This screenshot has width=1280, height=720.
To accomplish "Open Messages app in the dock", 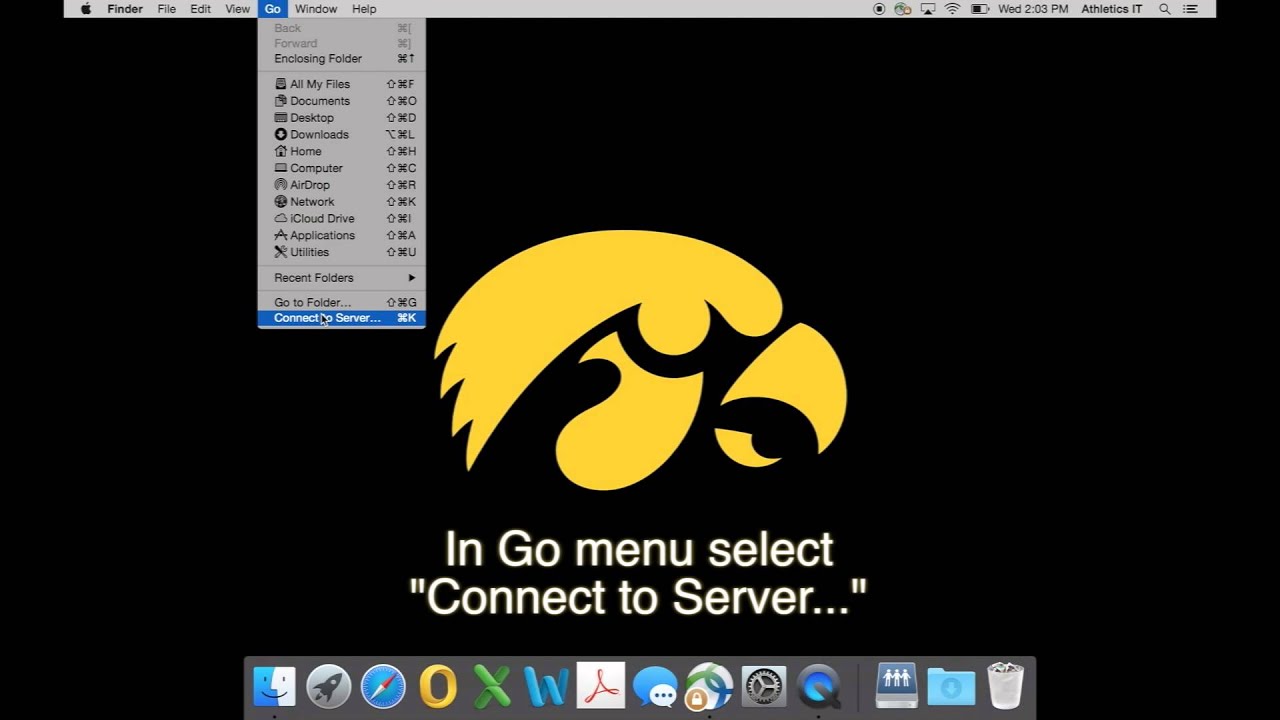I will 655,687.
